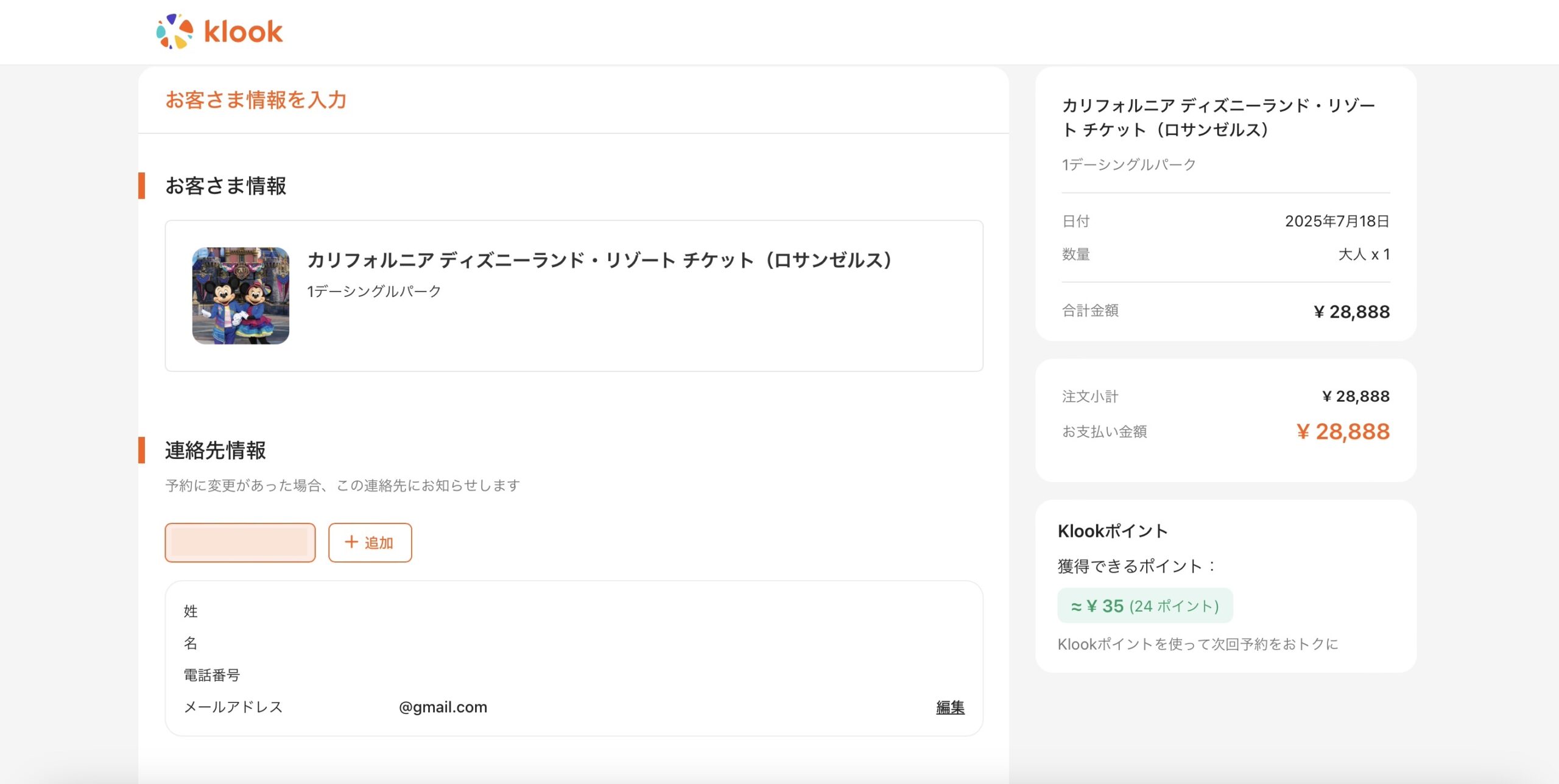This screenshot has height=784, width=1559.
Task: Click the Klookポイントを使って次回予約をおトクに text
Action: point(1198,644)
